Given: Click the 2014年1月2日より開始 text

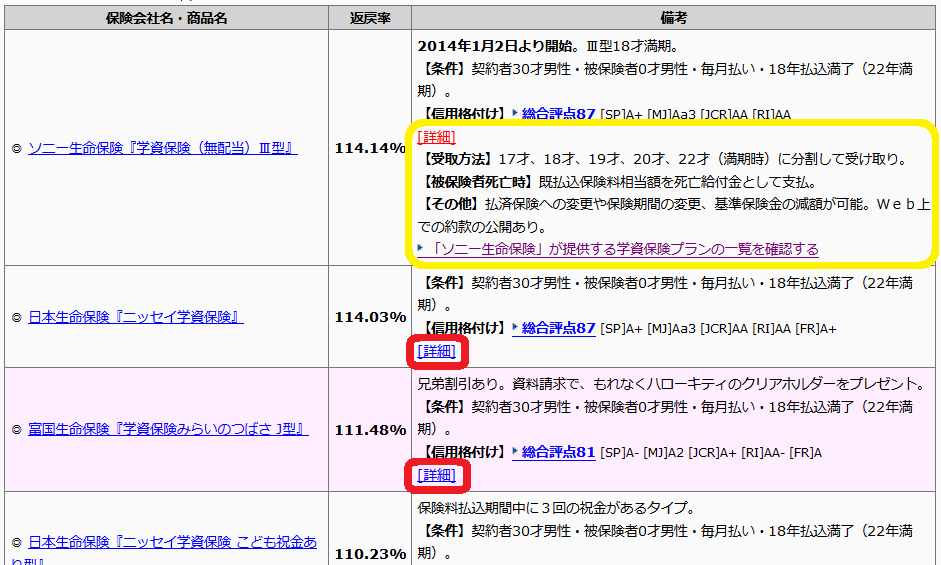Looking at the screenshot, I should 494,46.
